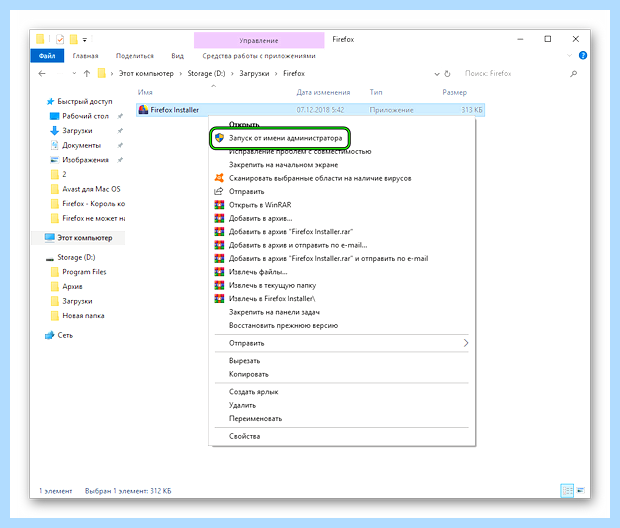
Task: Select Копировать from context menu
Action: (248, 374)
